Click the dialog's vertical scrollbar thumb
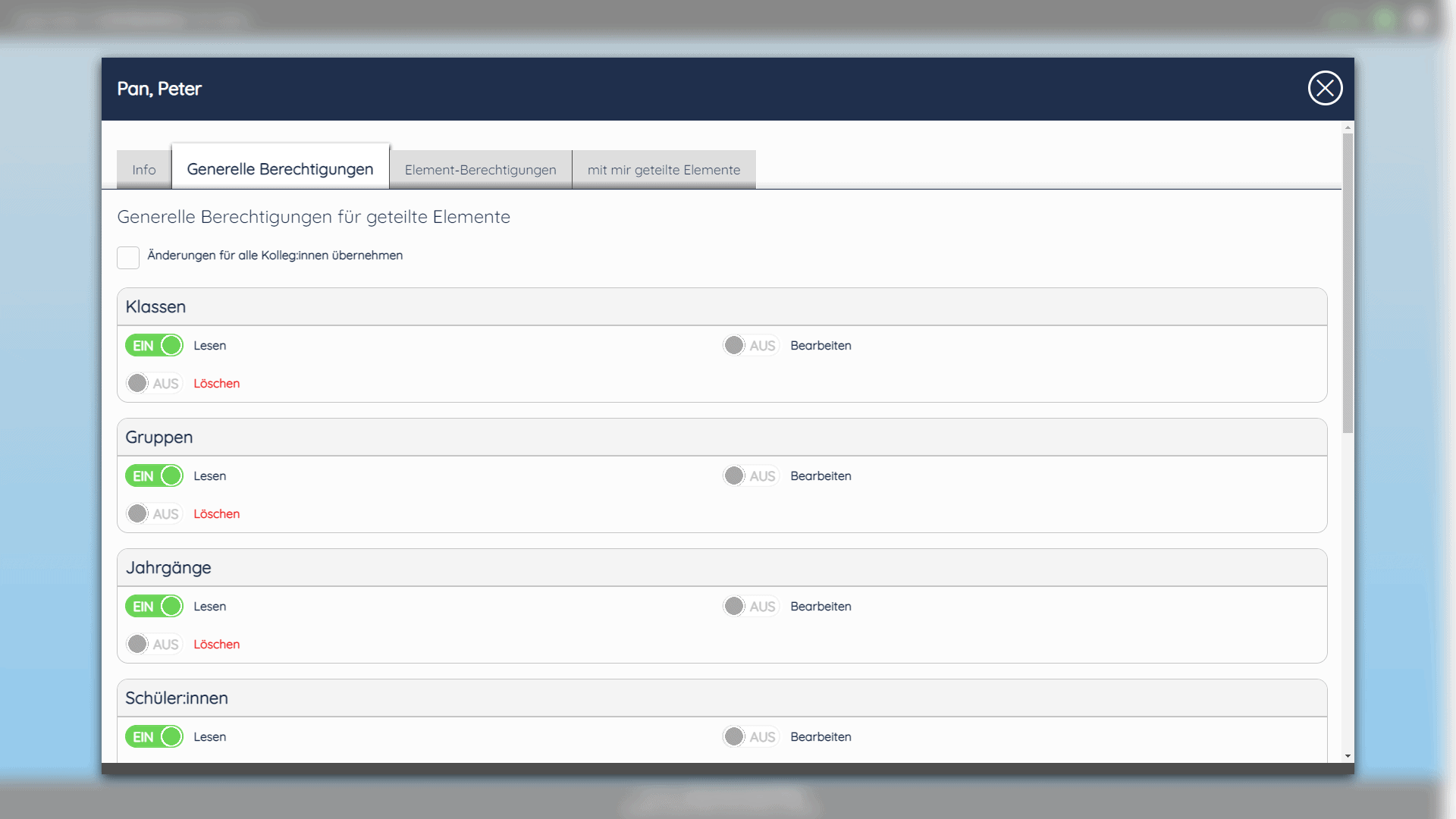Image resolution: width=1456 pixels, height=819 pixels. pyautogui.click(x=1348, y=283)
